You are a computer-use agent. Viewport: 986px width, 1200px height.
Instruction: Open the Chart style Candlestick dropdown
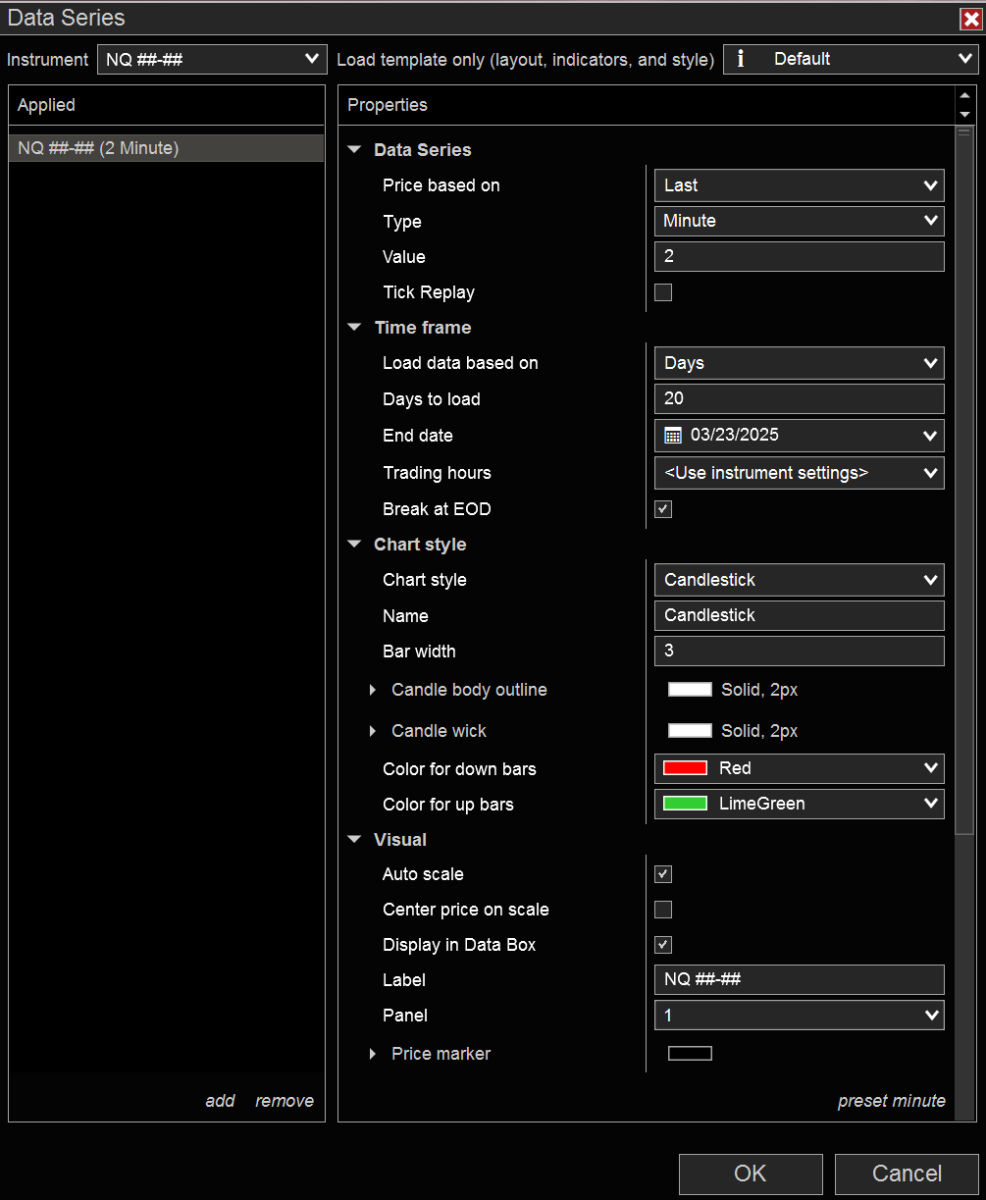click(799, 580)
